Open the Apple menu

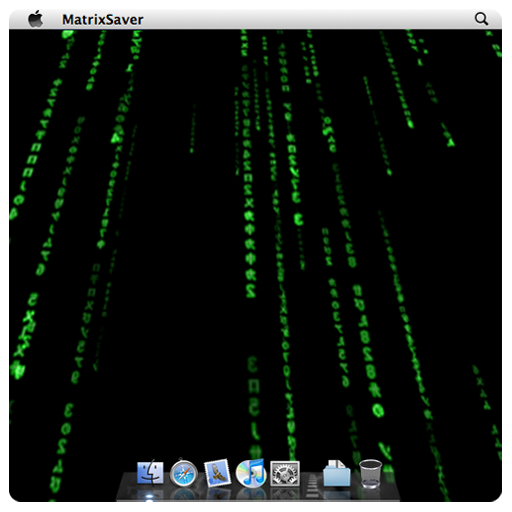(x=36, y=19)
